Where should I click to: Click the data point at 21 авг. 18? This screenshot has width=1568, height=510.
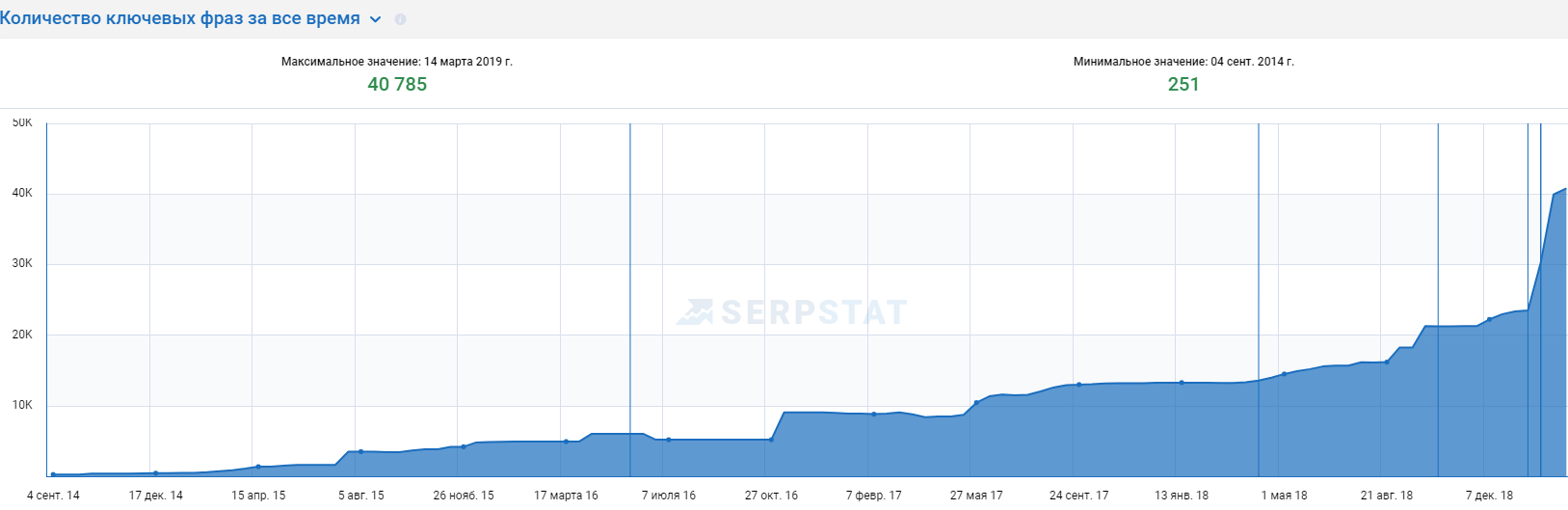click(x=1387, y=362)
